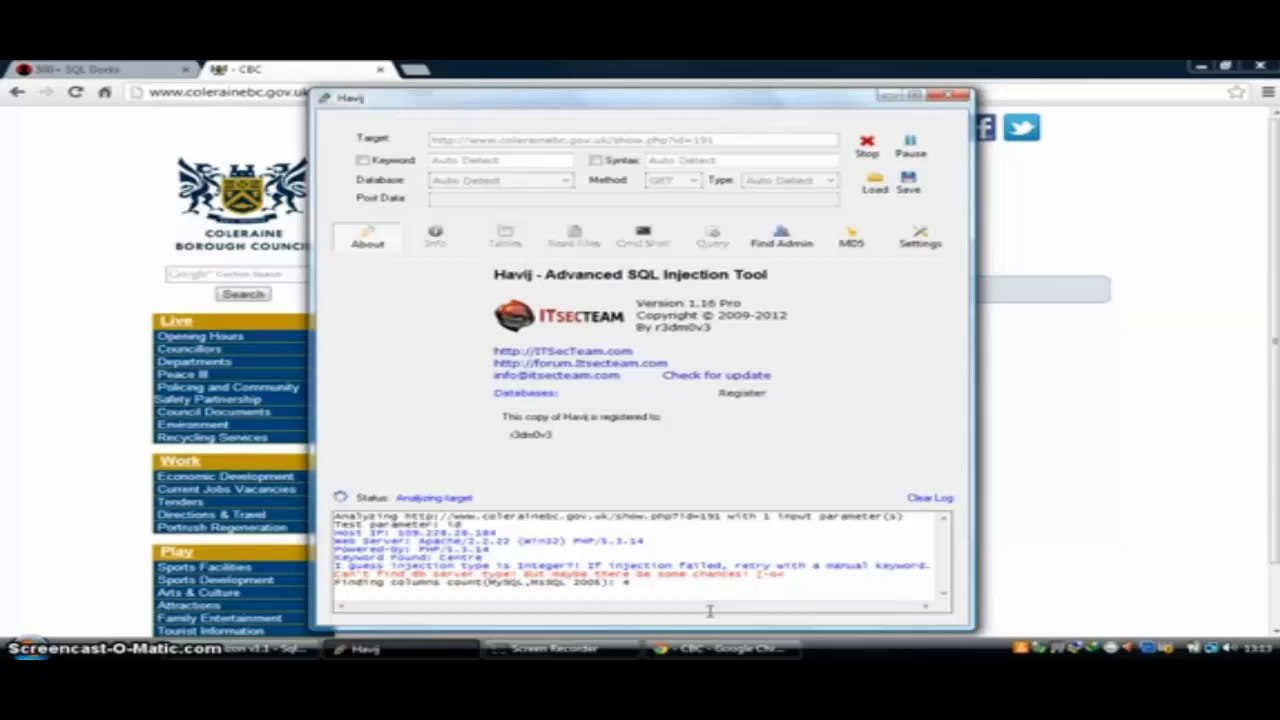Bookmark the page with the star
Image resolution: width=1280 pixels, height=720 pixels.
1237,92
